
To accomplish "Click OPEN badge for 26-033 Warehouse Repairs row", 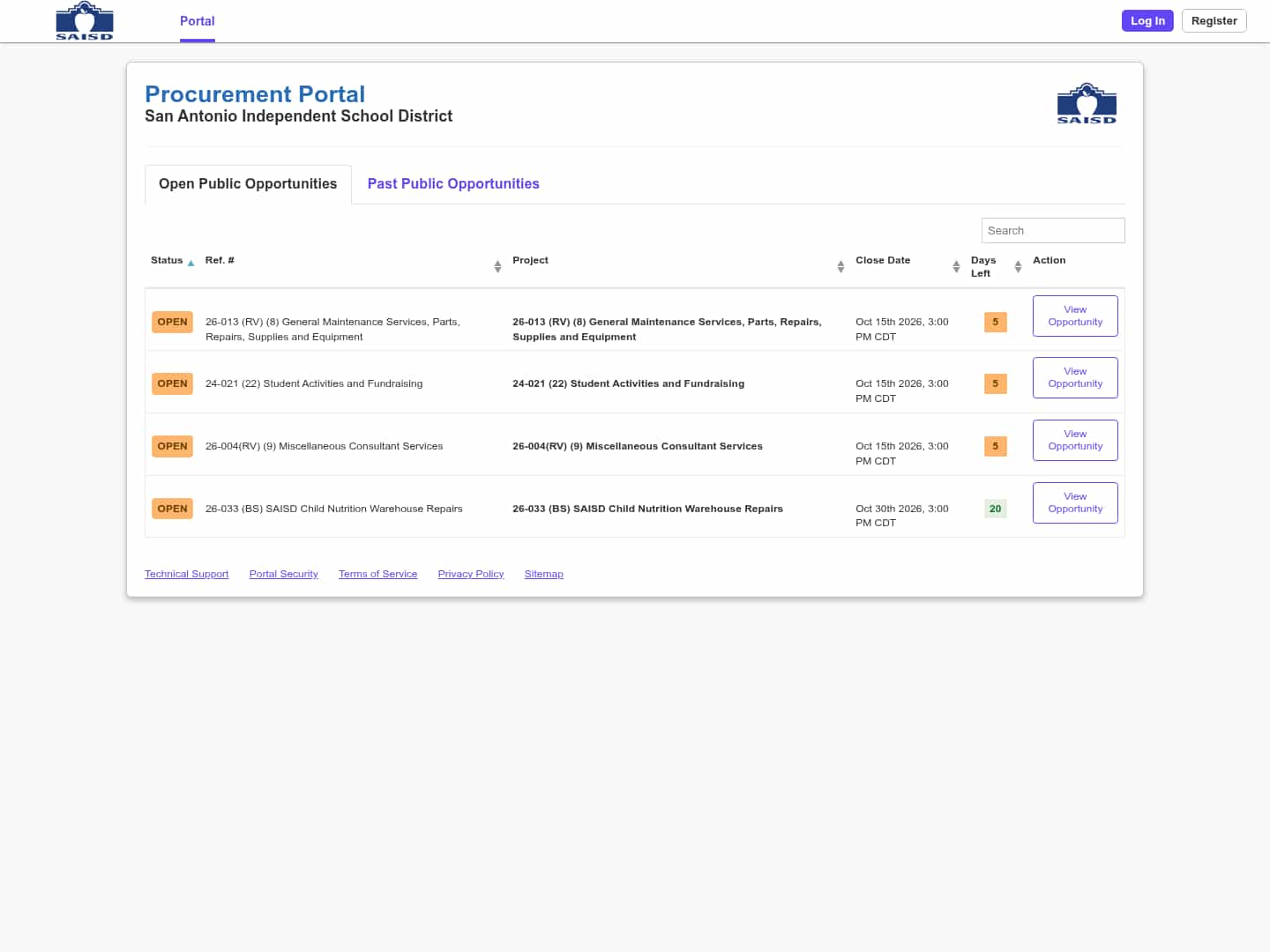I will coord(172,509).
